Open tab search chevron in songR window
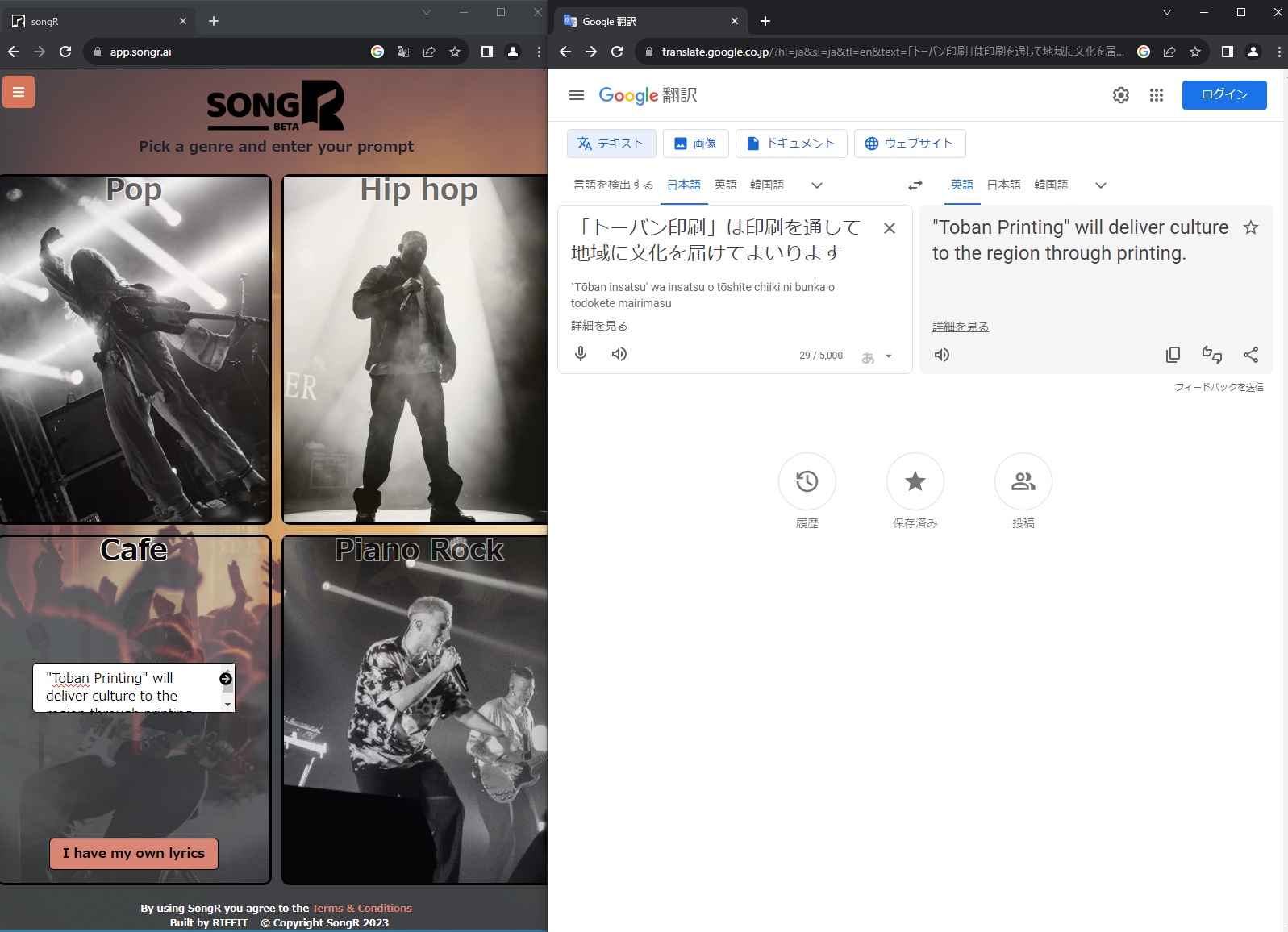 tap(427, 12)
